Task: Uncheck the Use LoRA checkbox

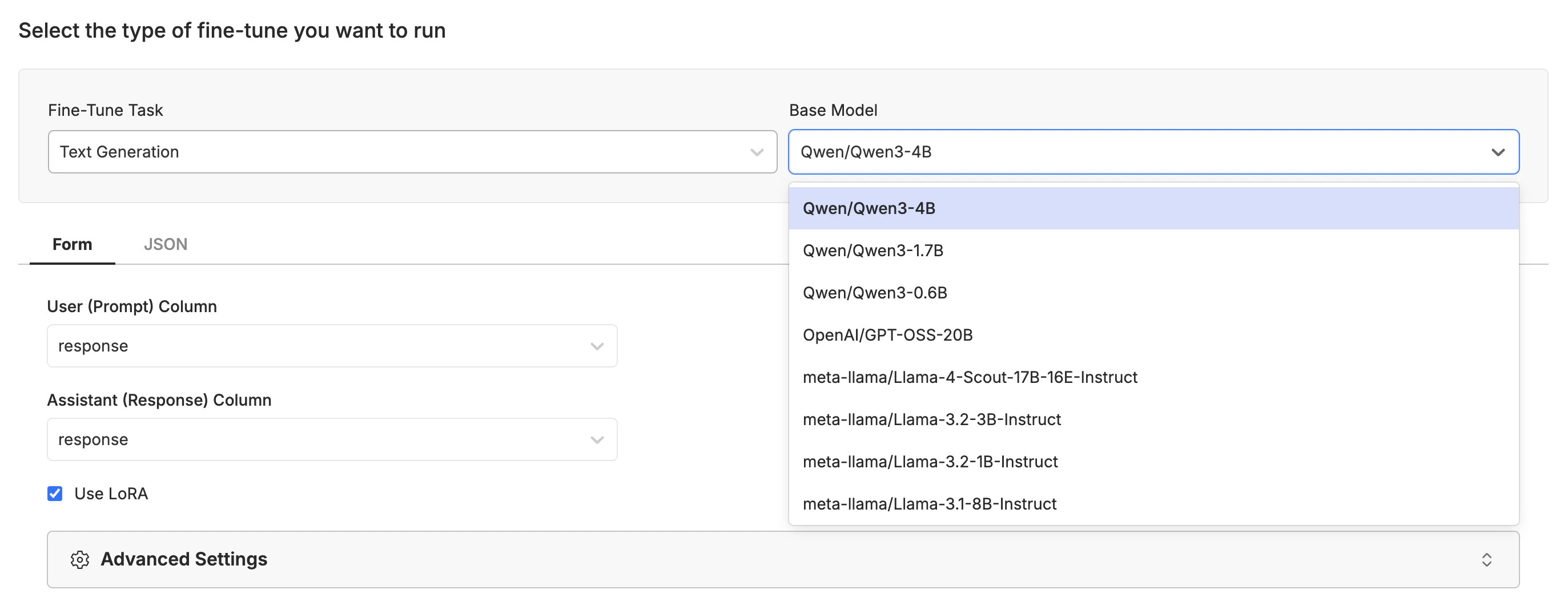Action: [55, 494]
